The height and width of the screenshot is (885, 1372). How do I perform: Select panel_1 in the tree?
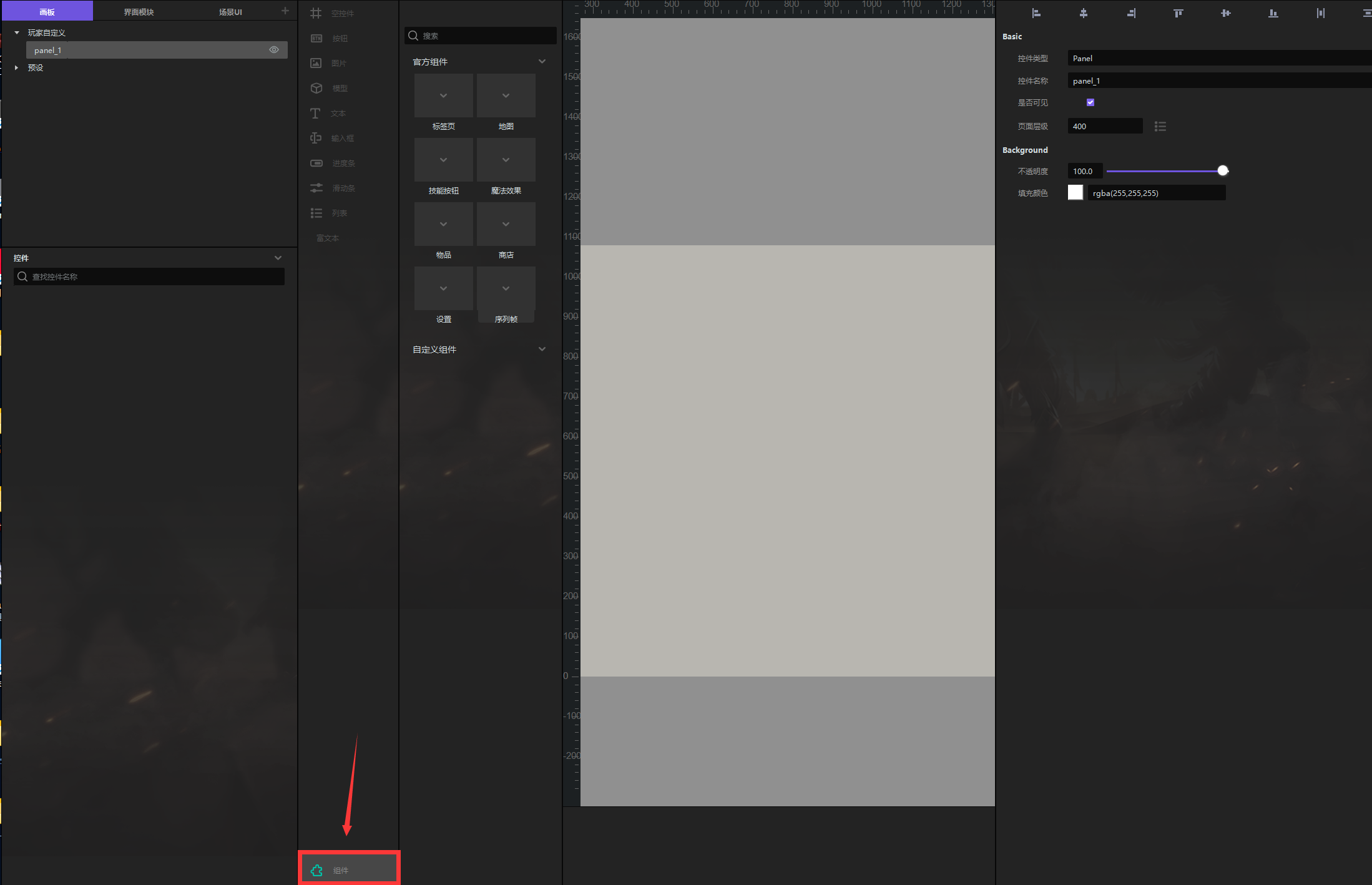[x=157, y=50]
